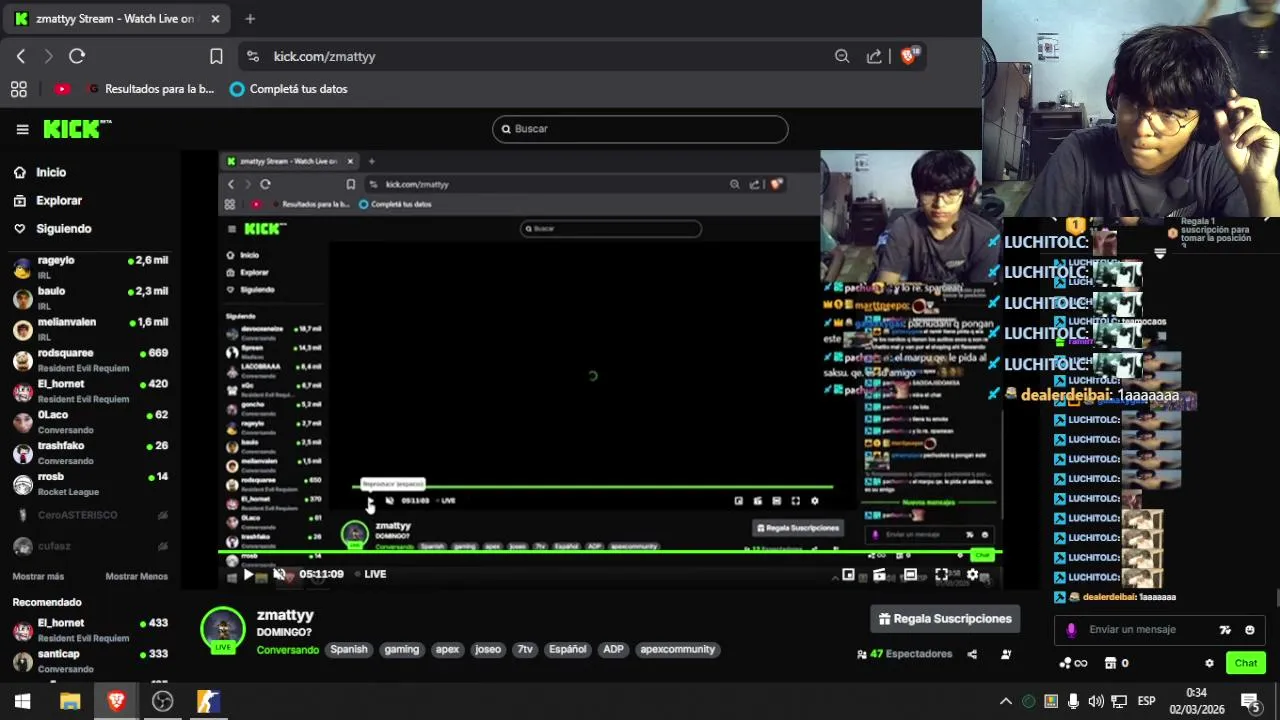Select the Español tag
This screenshot has height=720, width=1280.
(x=567, y=650)
